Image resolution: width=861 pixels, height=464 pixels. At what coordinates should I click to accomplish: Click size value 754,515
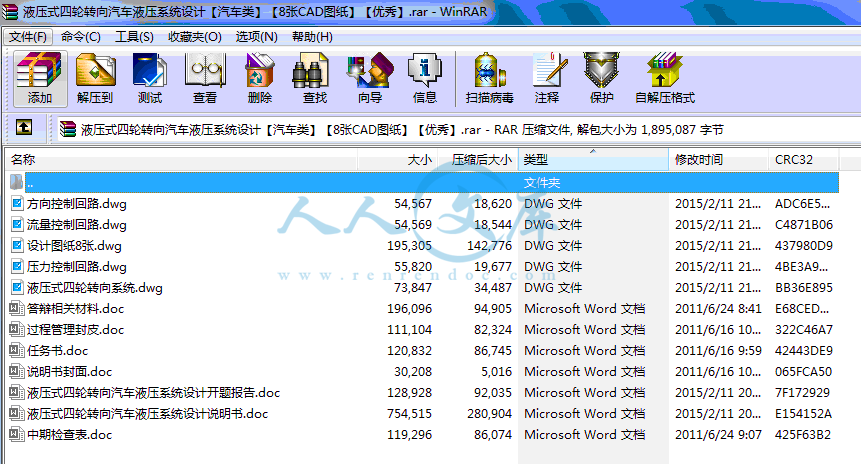coord(409,413)
